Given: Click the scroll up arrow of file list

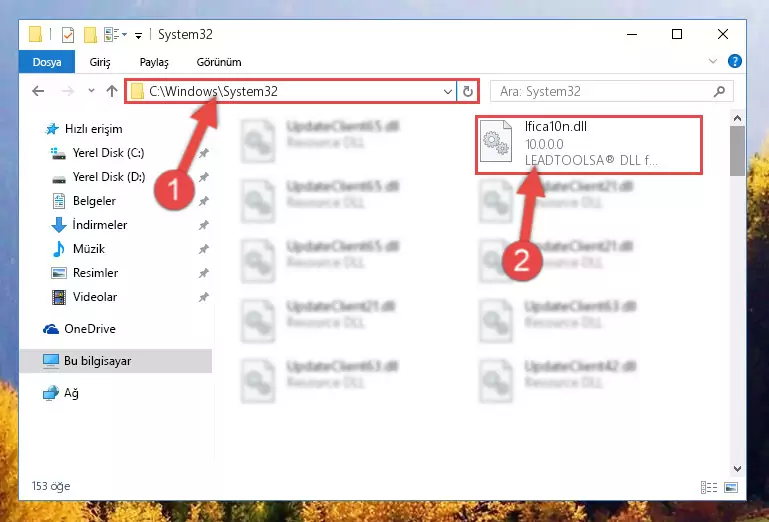Looking at the screenshot, I should (737, 118).
